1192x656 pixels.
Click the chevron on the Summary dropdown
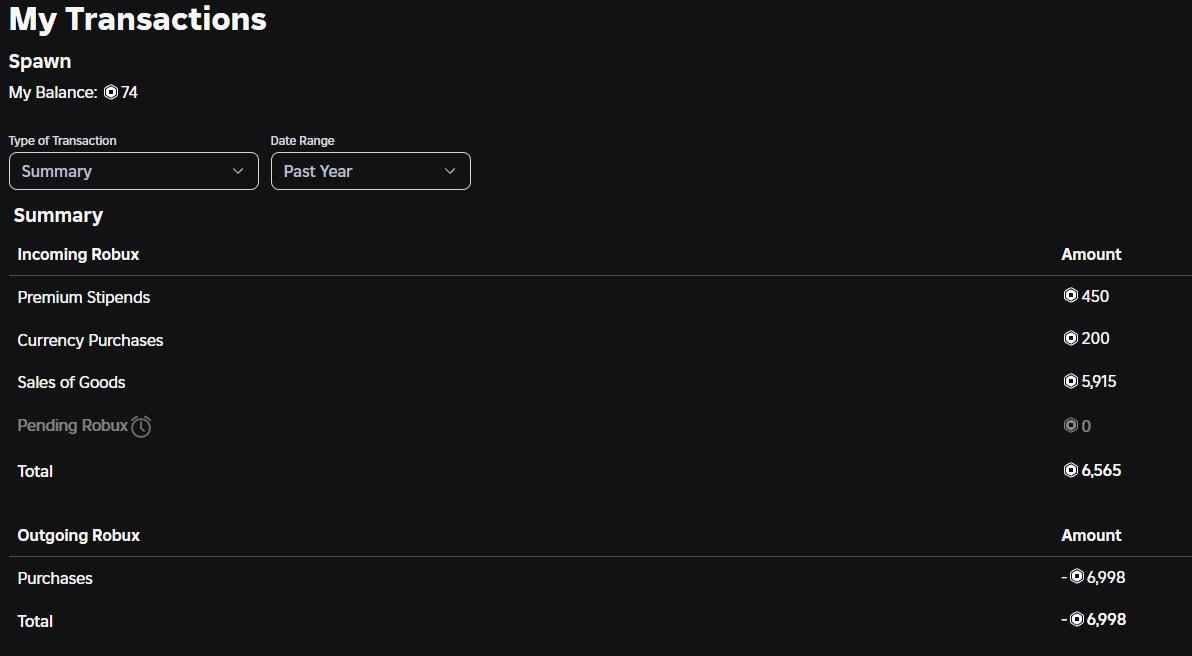(238, 171)
